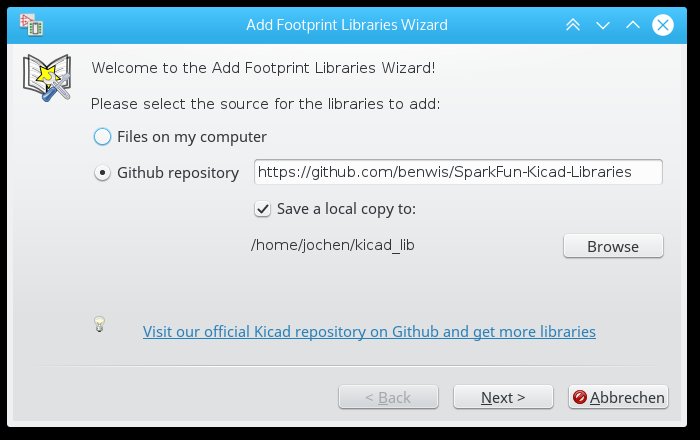Click the 'Files on my computer' label text
700x440 pixels.
[192, 137]
